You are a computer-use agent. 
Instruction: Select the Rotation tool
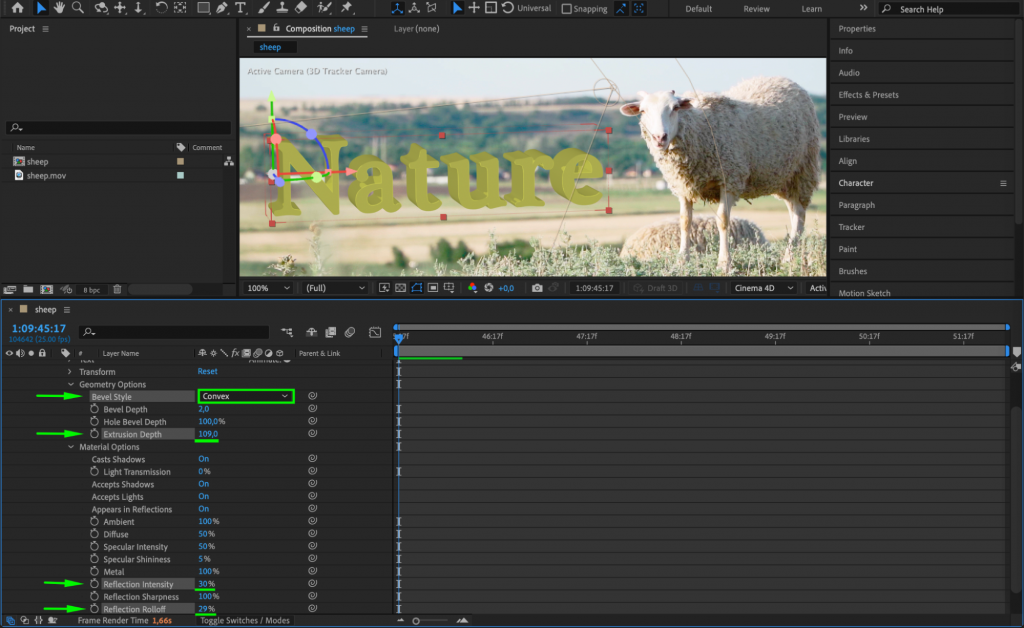pos(162,9)
